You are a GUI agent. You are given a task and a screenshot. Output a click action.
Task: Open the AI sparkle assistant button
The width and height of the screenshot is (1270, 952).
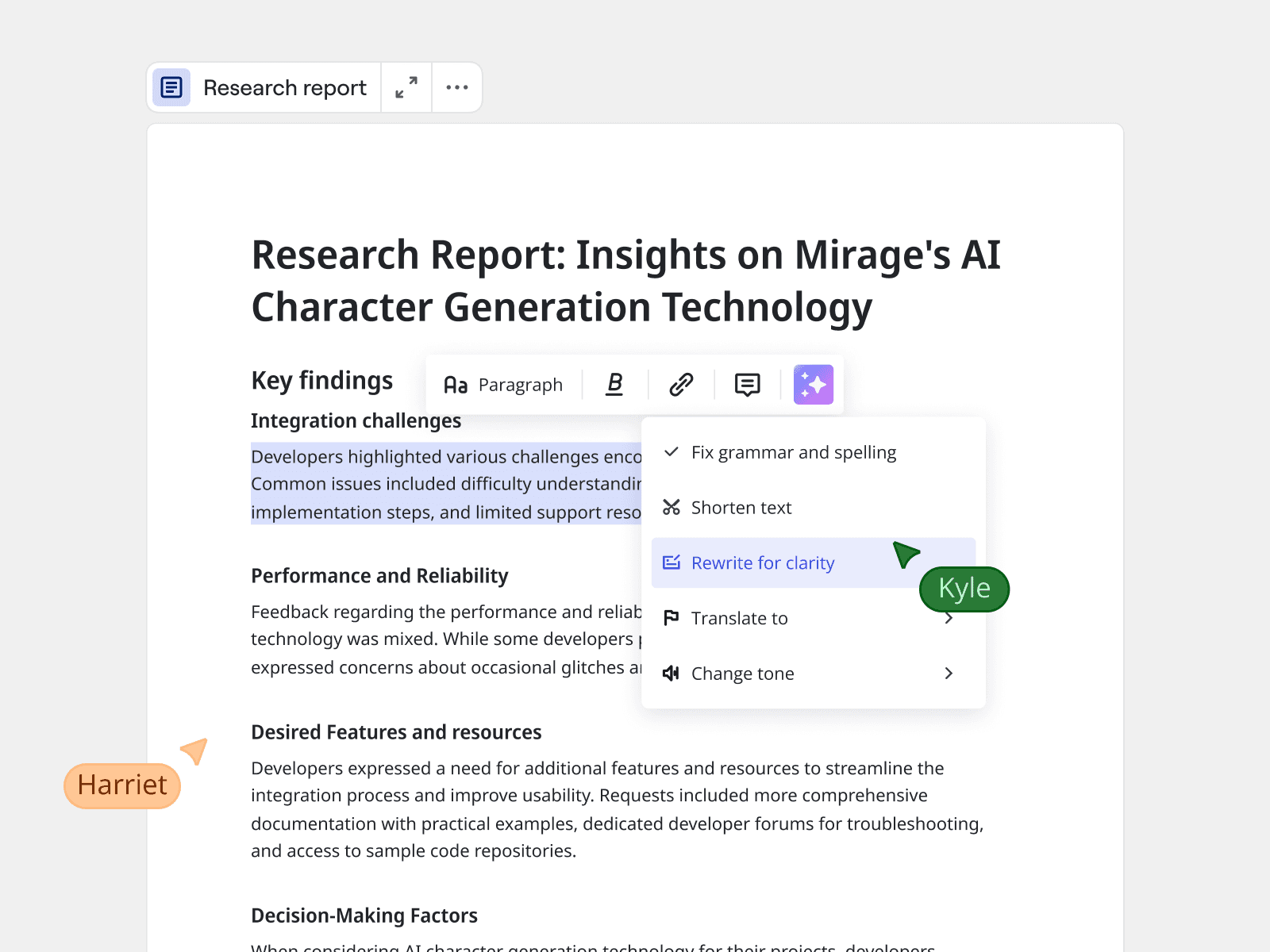point(813,385)
